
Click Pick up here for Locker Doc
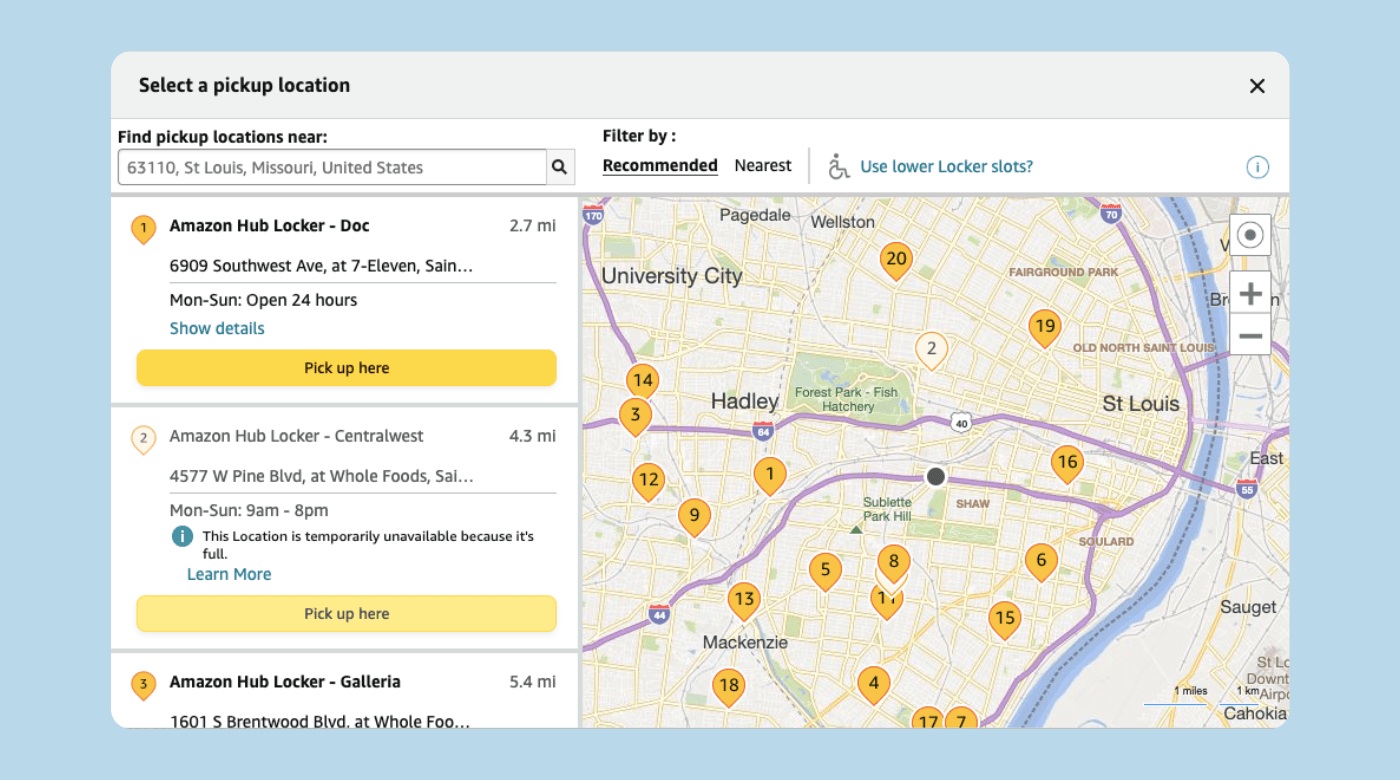click(x=346, y=367)
